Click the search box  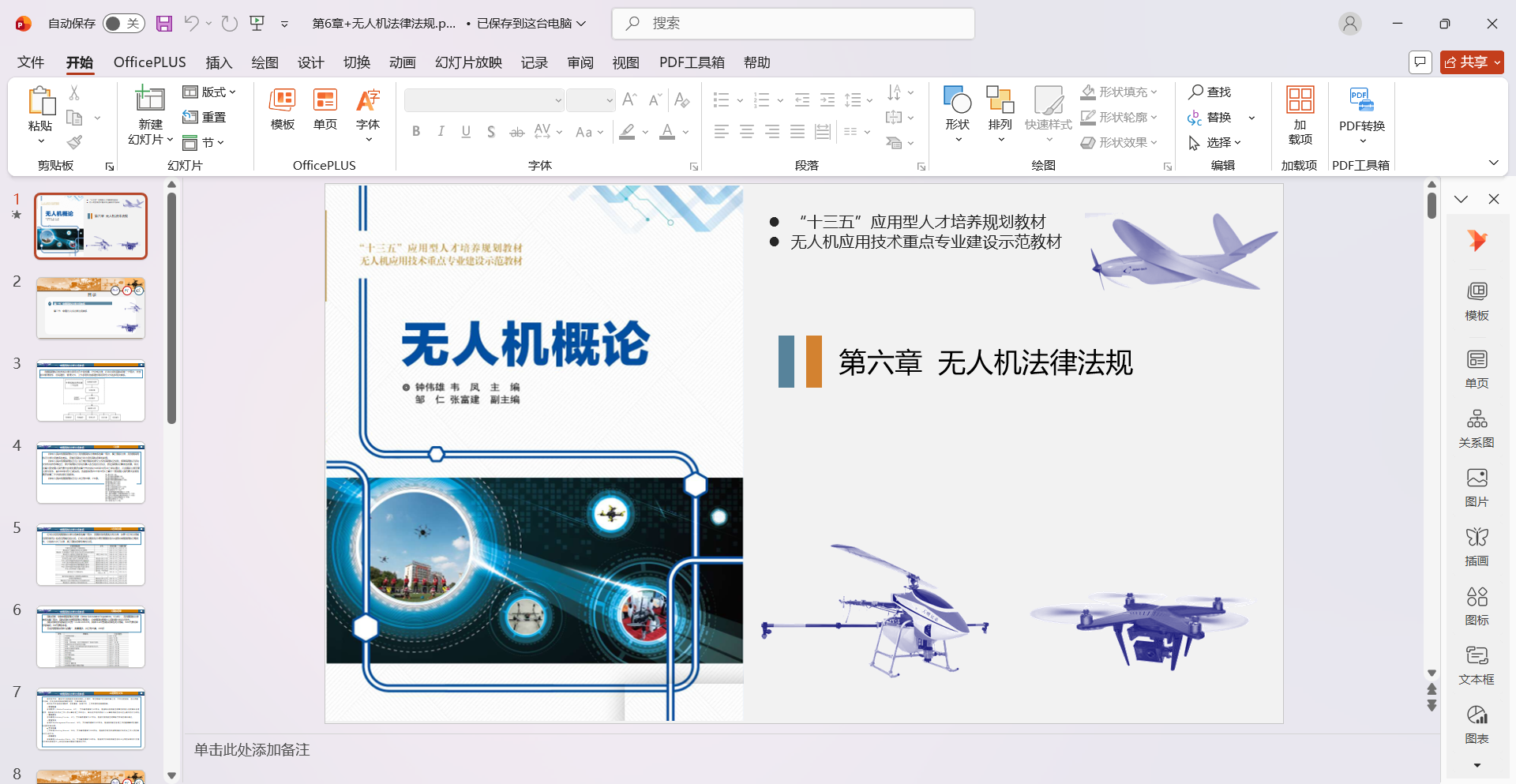(793, 24)
